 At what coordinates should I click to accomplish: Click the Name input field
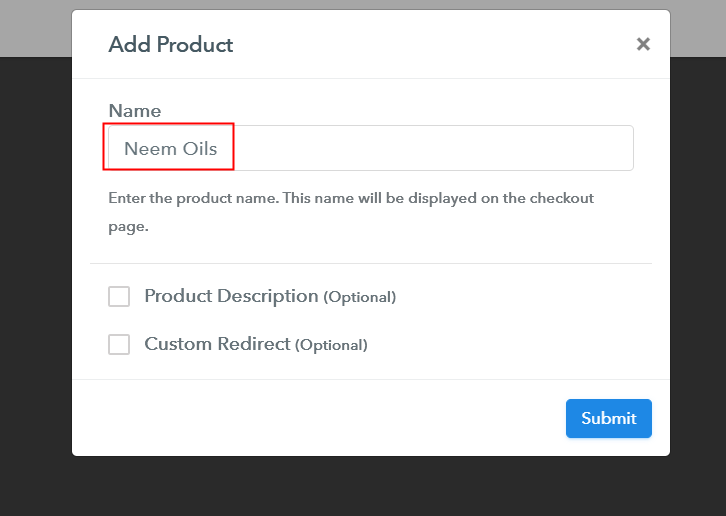(370, 148)
